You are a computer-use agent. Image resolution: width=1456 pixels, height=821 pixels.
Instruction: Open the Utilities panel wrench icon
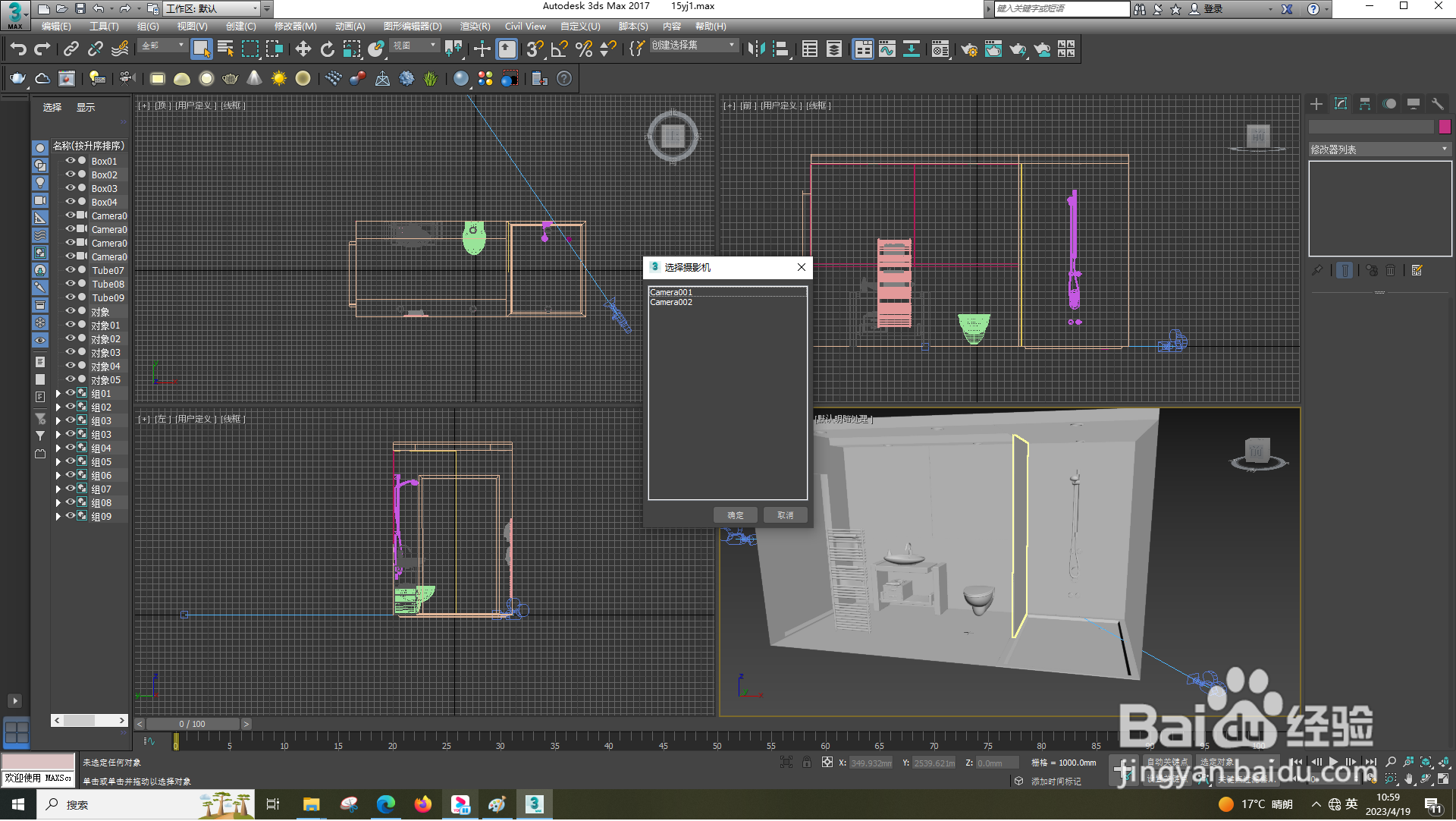(1437, 104)
